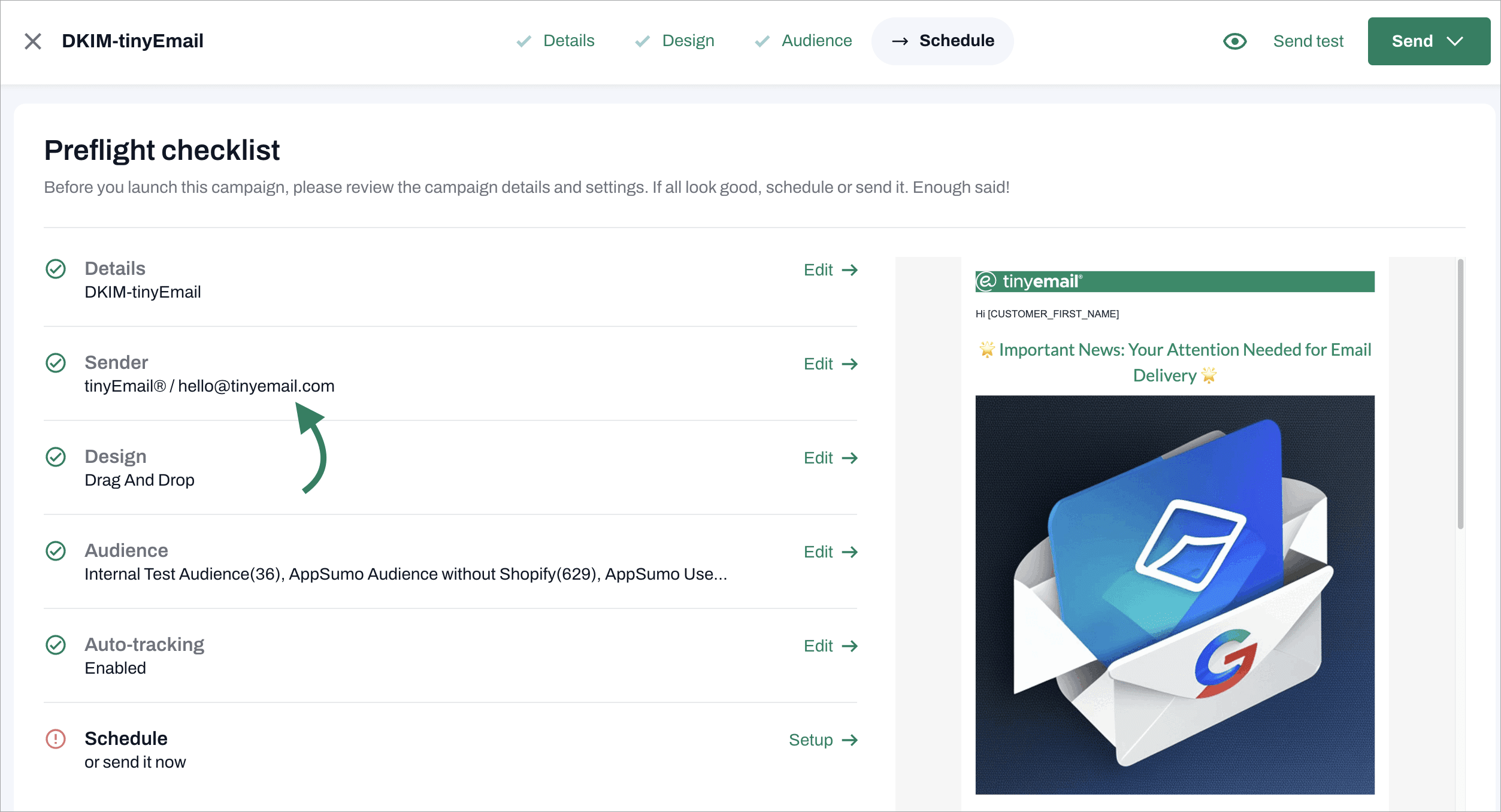Edit the Sender section
The height and width of the screenshot is (812, 1501).
pyautogui.click(x=831, y=364)
